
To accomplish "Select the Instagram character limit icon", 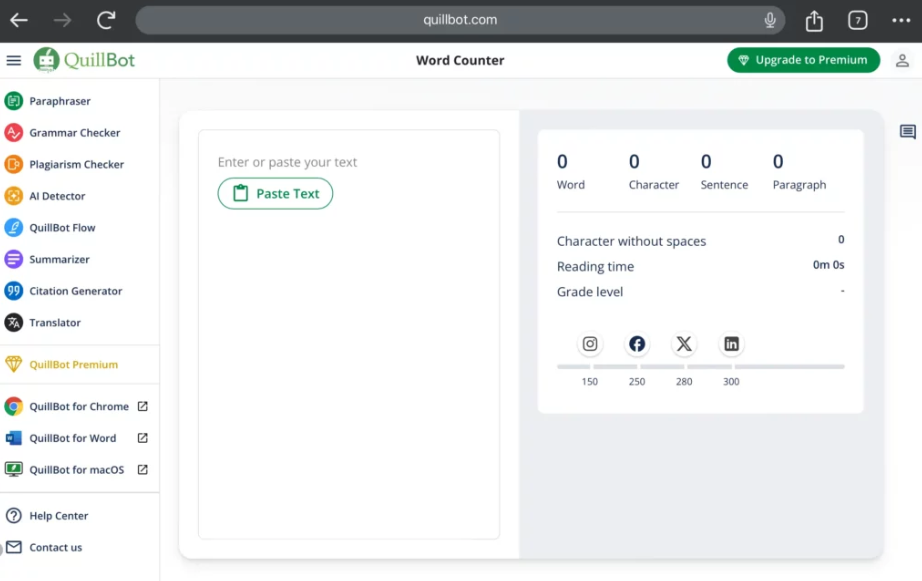I will (590, 344).
